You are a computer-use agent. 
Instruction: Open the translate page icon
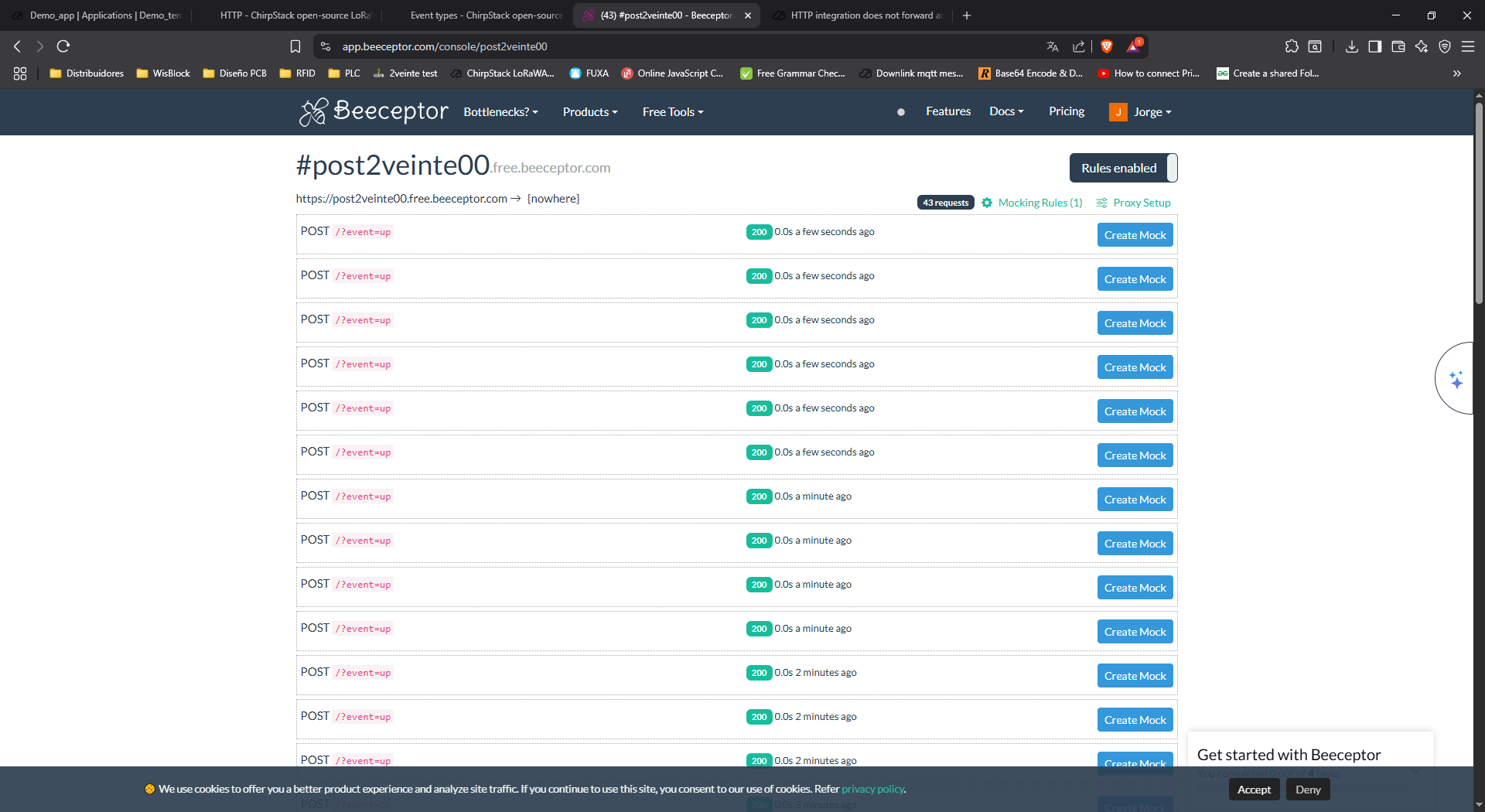point(1053,46)
